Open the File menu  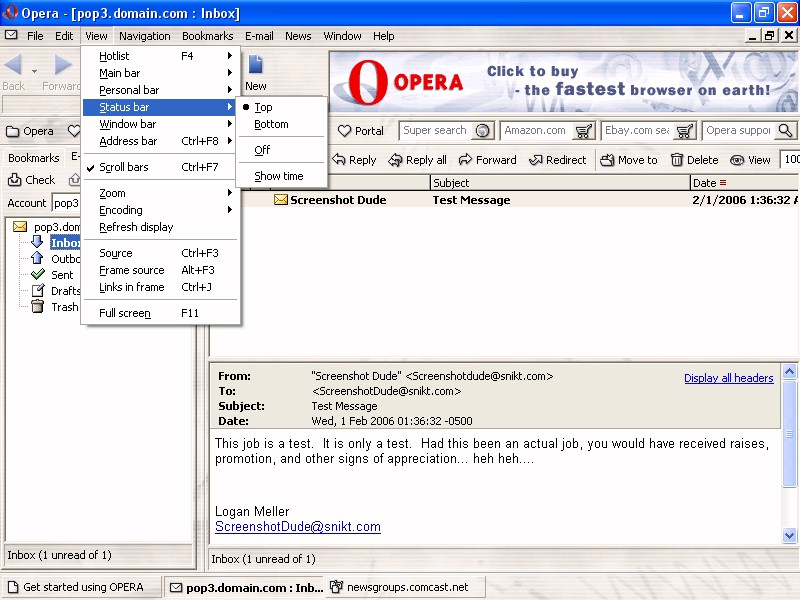35,36
